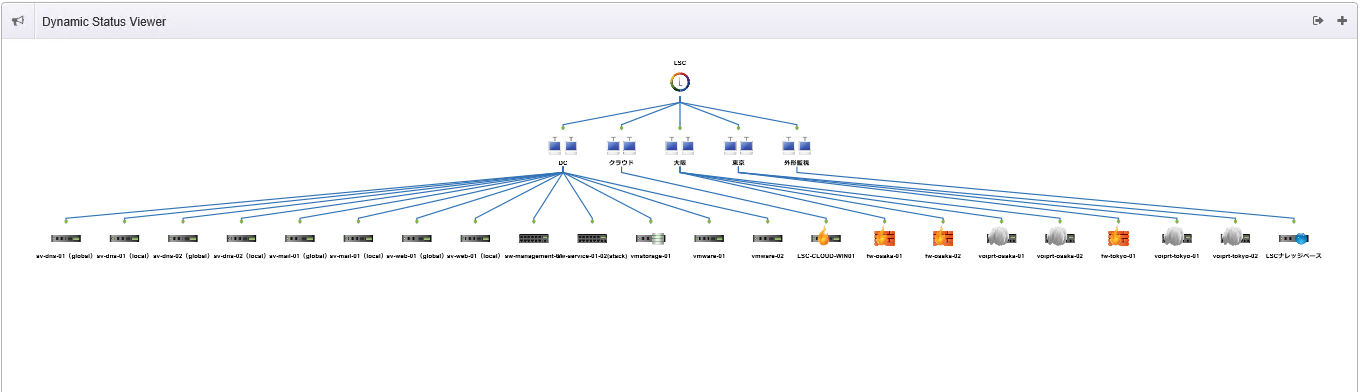Open the fw-tokyo-01 firewall icon

pyautogui.click(x=1118, y=238)
